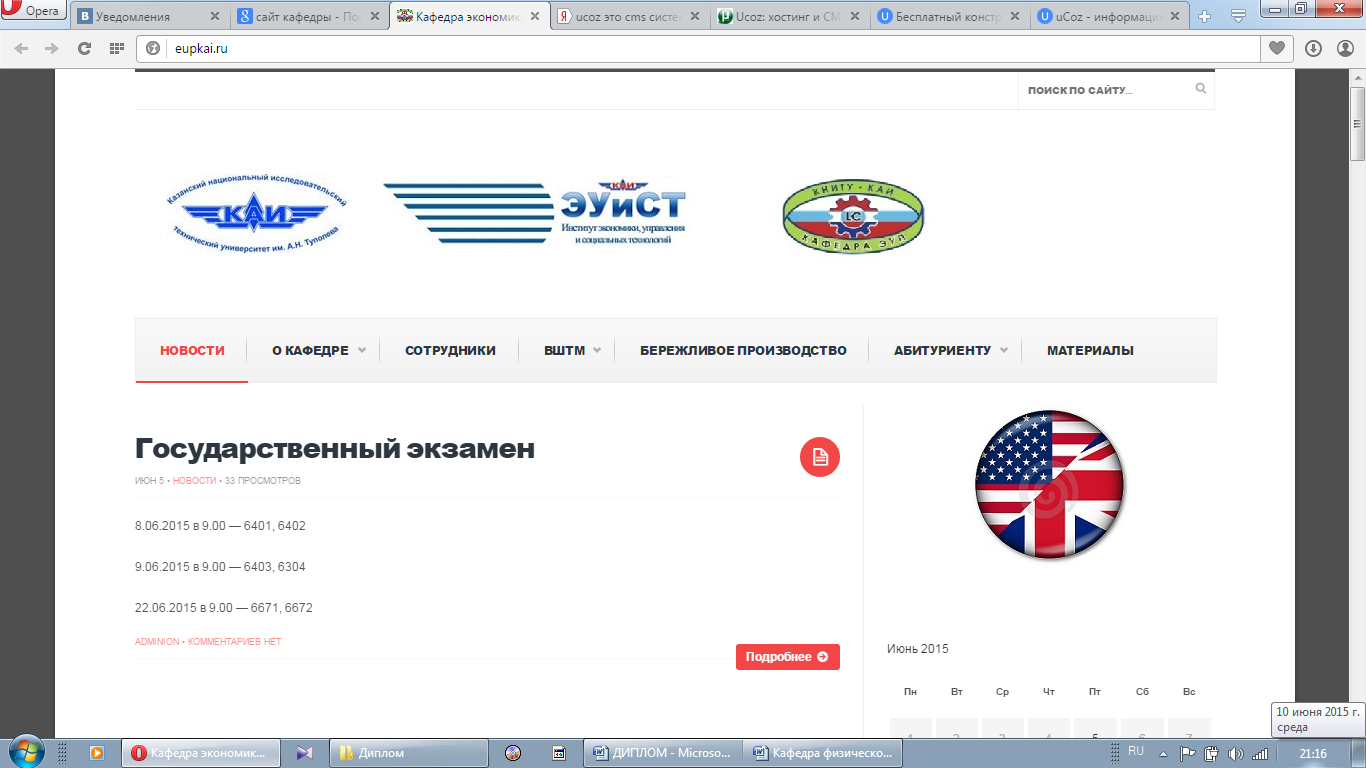
Task: Click the "Июнь 2015" calendar heading
Action: pyautogui.click(x=918, y=649)
